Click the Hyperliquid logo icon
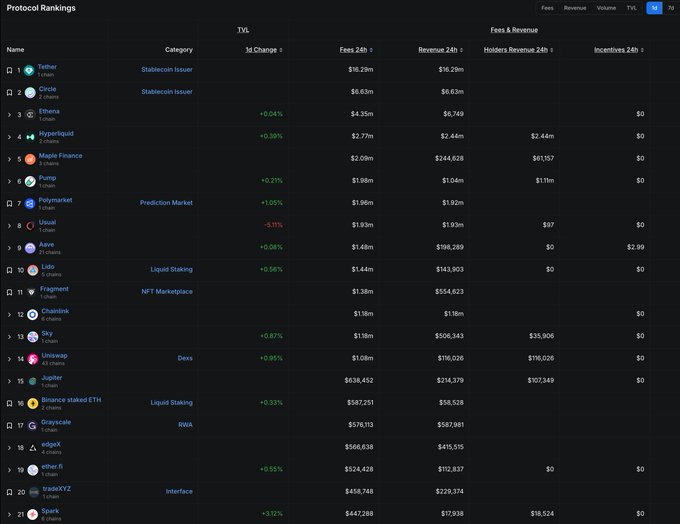Screen dimensions: 680x524 coord(30,137)
